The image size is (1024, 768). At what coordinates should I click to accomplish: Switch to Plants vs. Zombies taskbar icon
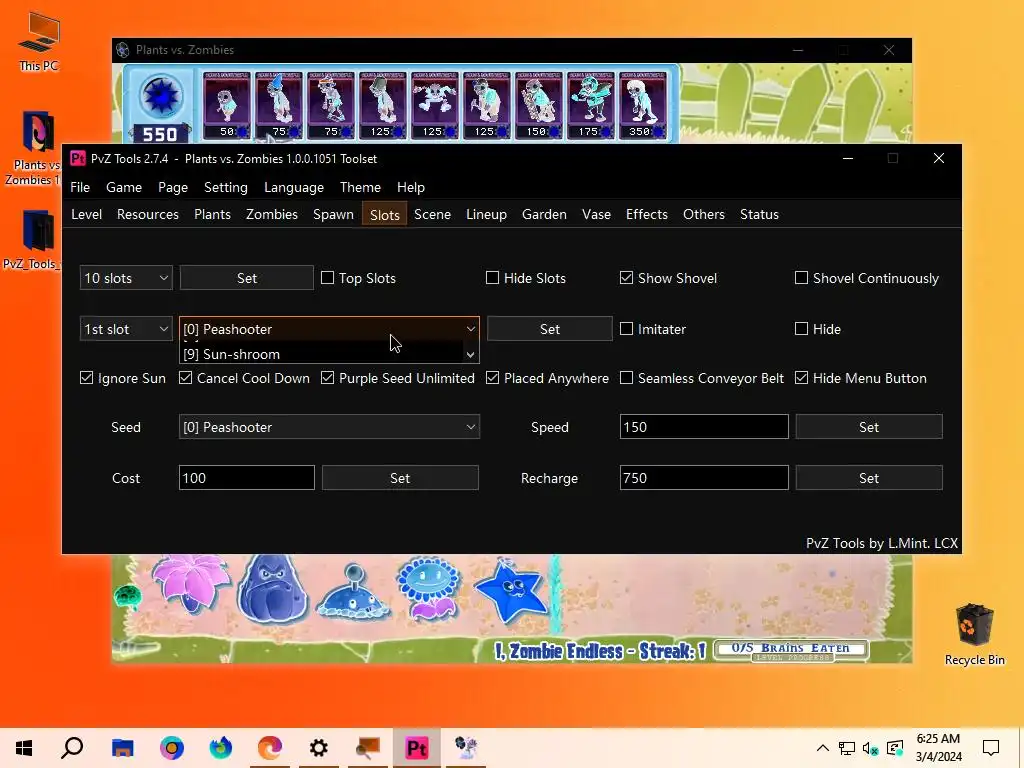(466, 748)
